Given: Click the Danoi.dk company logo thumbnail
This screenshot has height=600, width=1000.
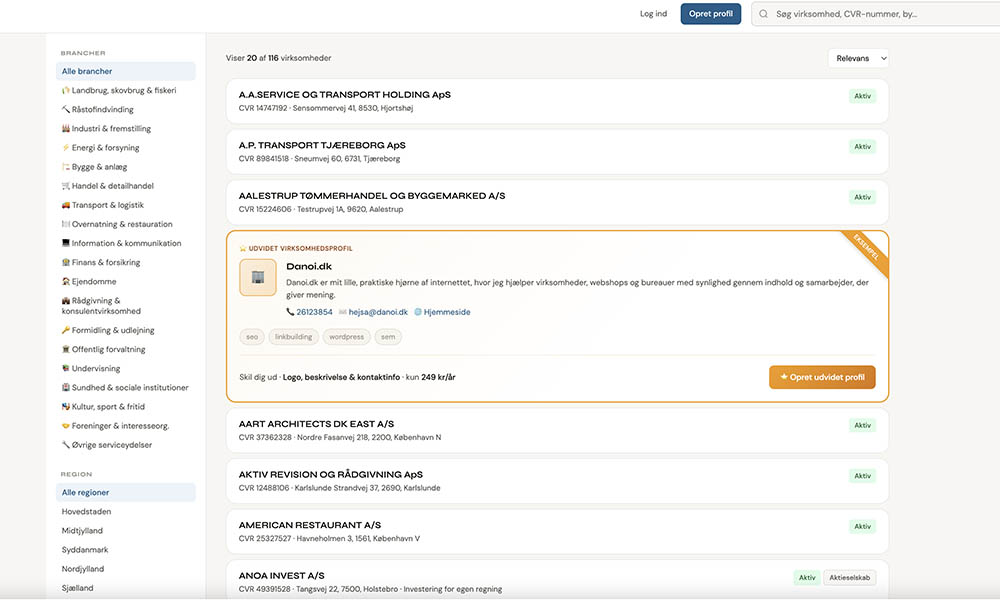Looking at the screenshot, I should [x=258, y=277].
